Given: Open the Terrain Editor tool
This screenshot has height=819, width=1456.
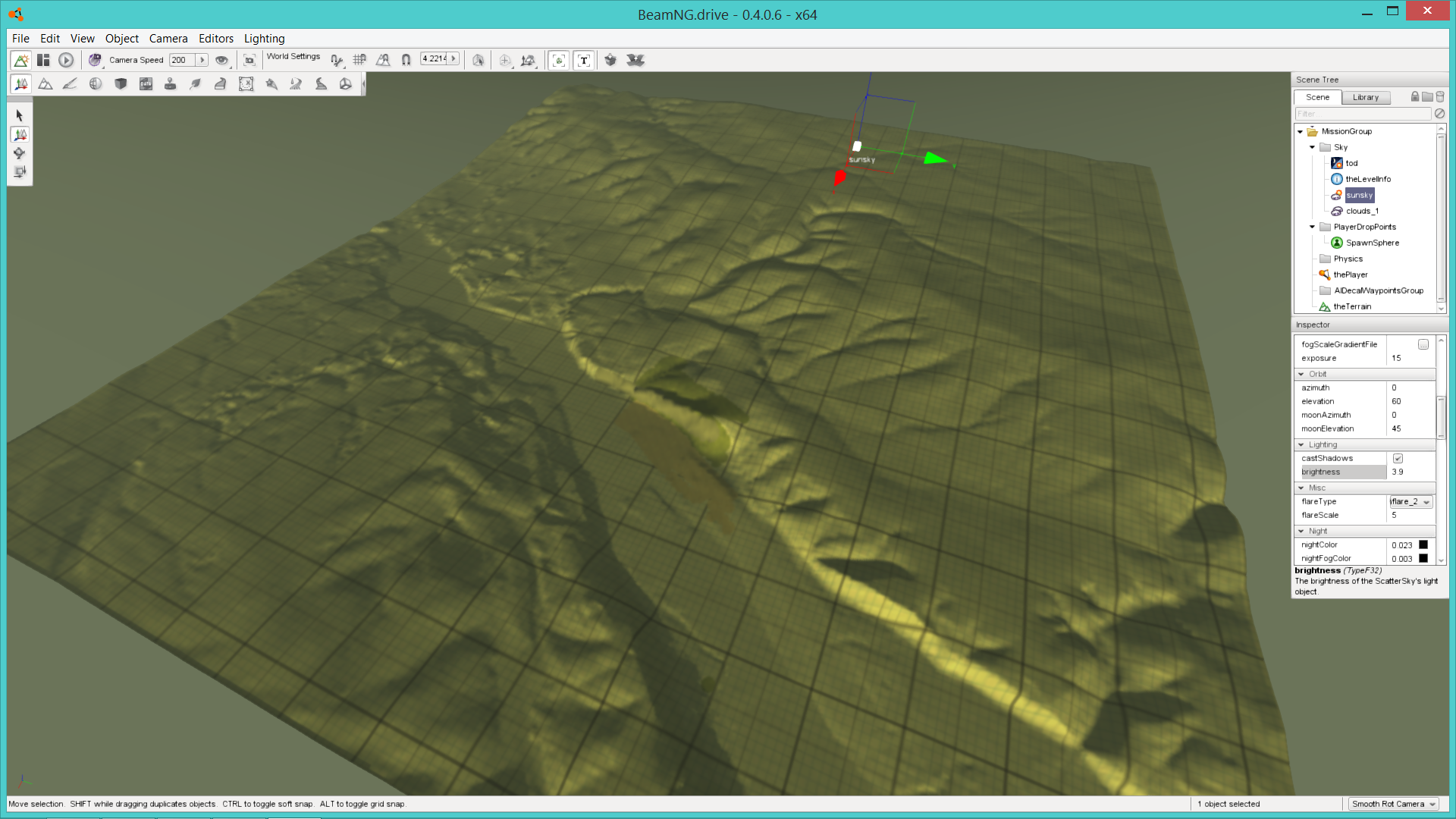Looking at the screenshot, I should (45, 84).
